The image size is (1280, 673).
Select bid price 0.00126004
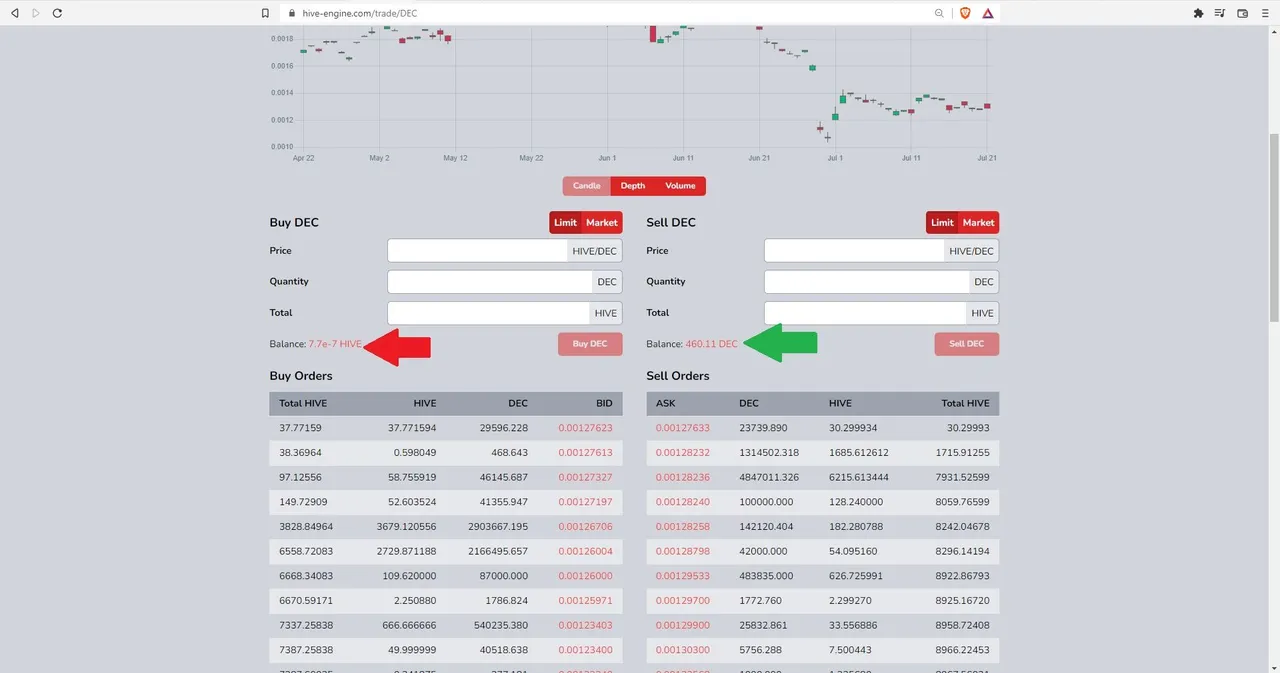coord(585,551)
